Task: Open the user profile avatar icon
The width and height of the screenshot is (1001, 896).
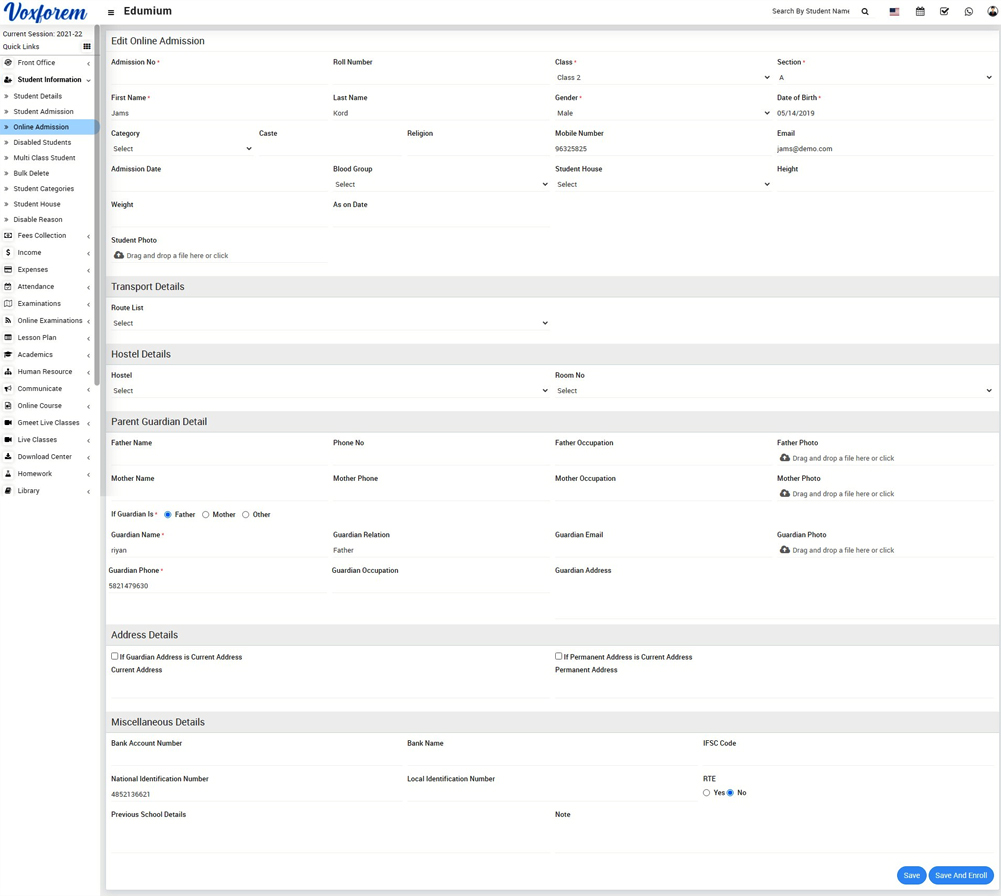Action: coord(992,12)
